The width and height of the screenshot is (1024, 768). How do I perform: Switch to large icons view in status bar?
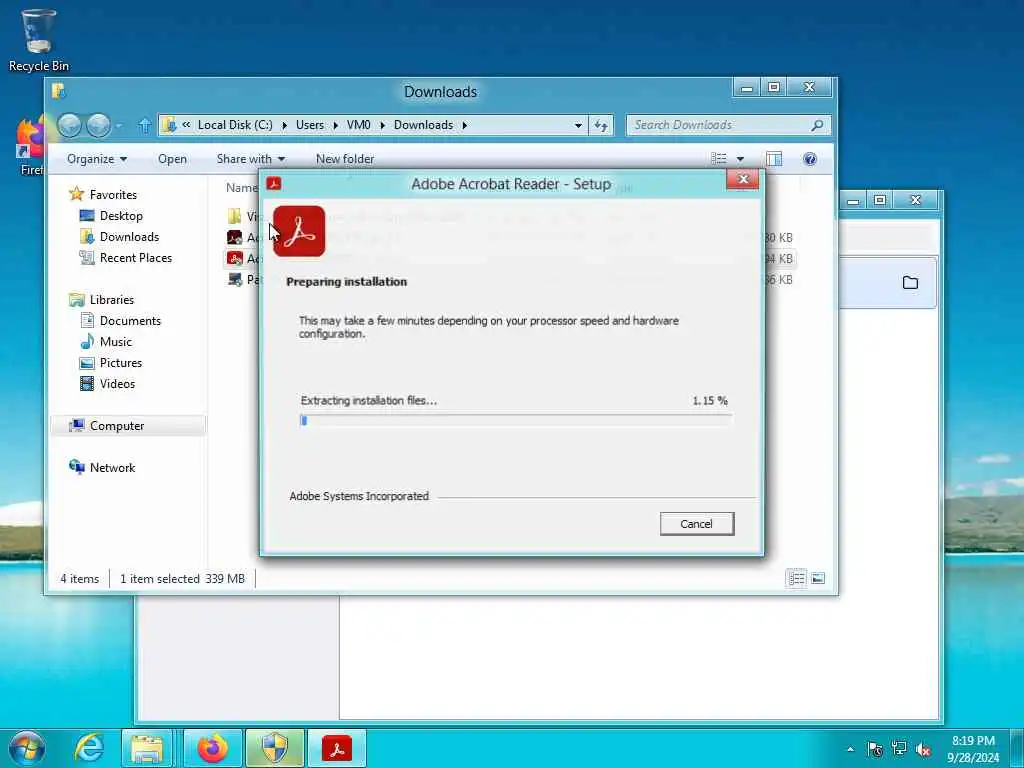pyautogui.click(x=818, y=579)
